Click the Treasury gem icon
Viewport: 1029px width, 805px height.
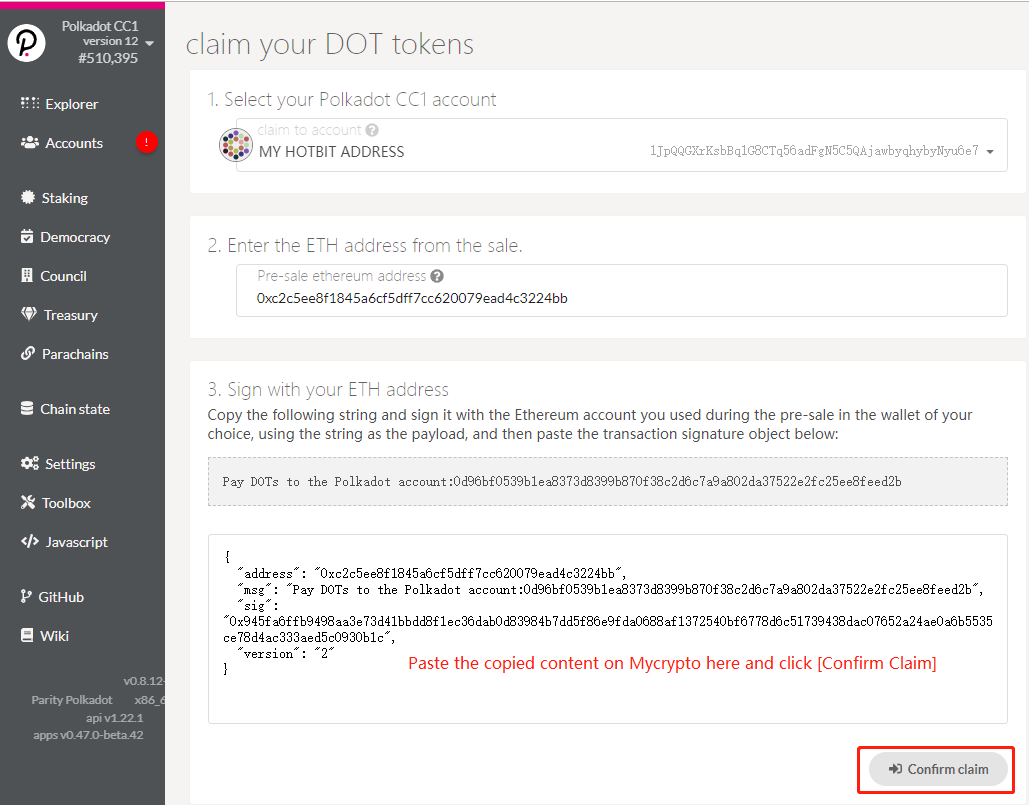click(x=28, y=315)
